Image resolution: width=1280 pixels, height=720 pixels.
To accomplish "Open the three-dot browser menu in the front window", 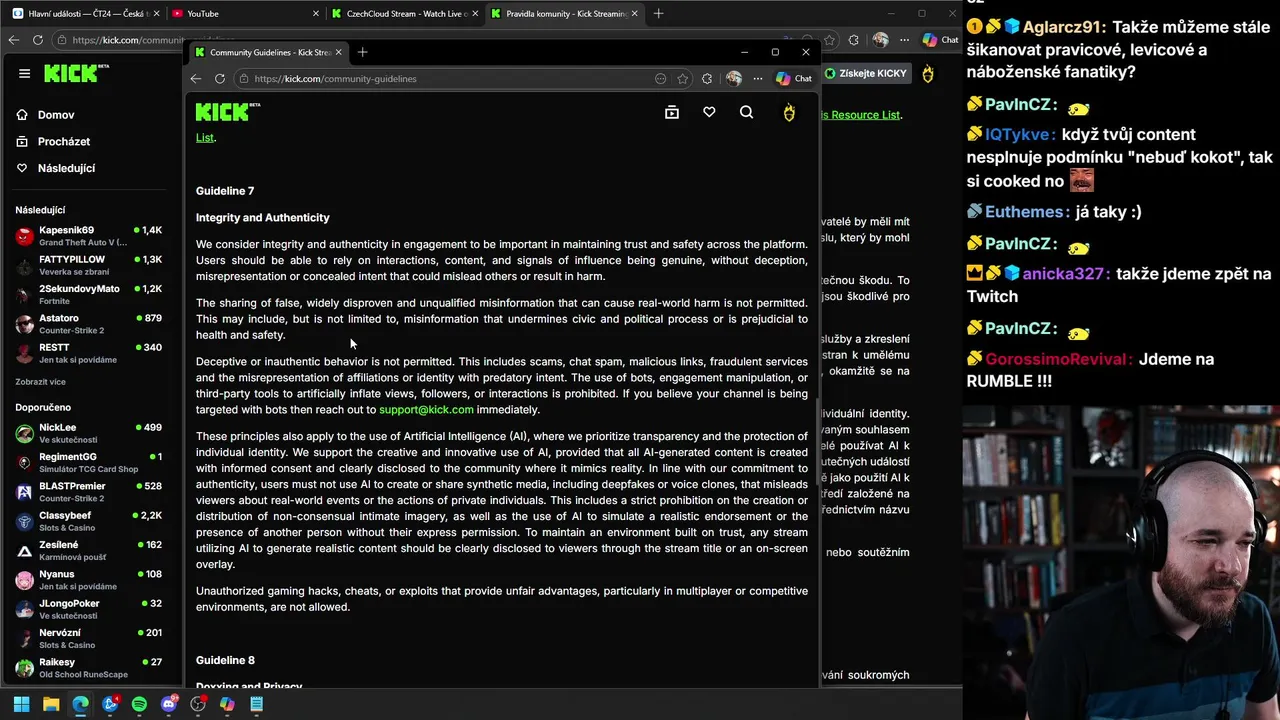I will point(757,78).
